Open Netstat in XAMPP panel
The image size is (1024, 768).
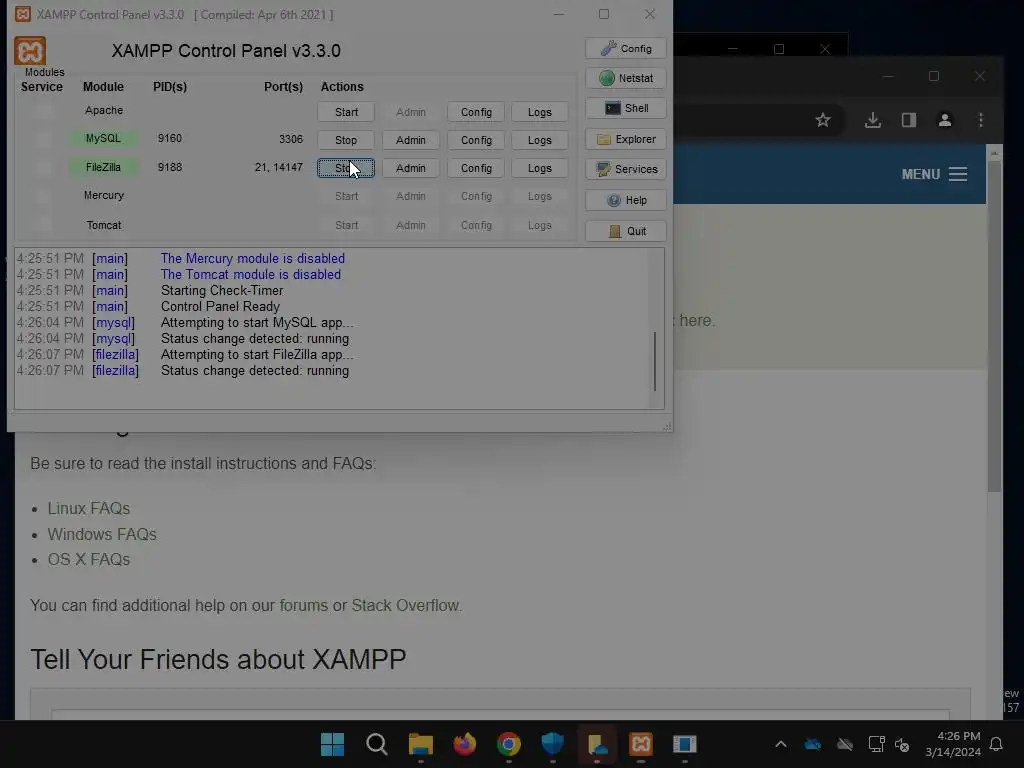(x=626, y=78)
